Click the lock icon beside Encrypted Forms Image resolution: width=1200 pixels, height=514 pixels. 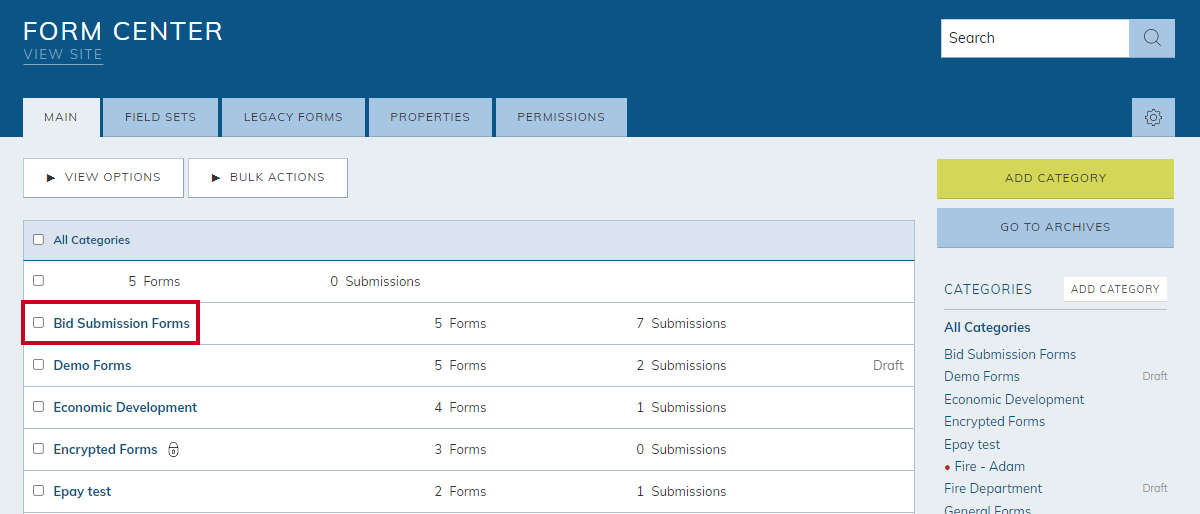173,450
